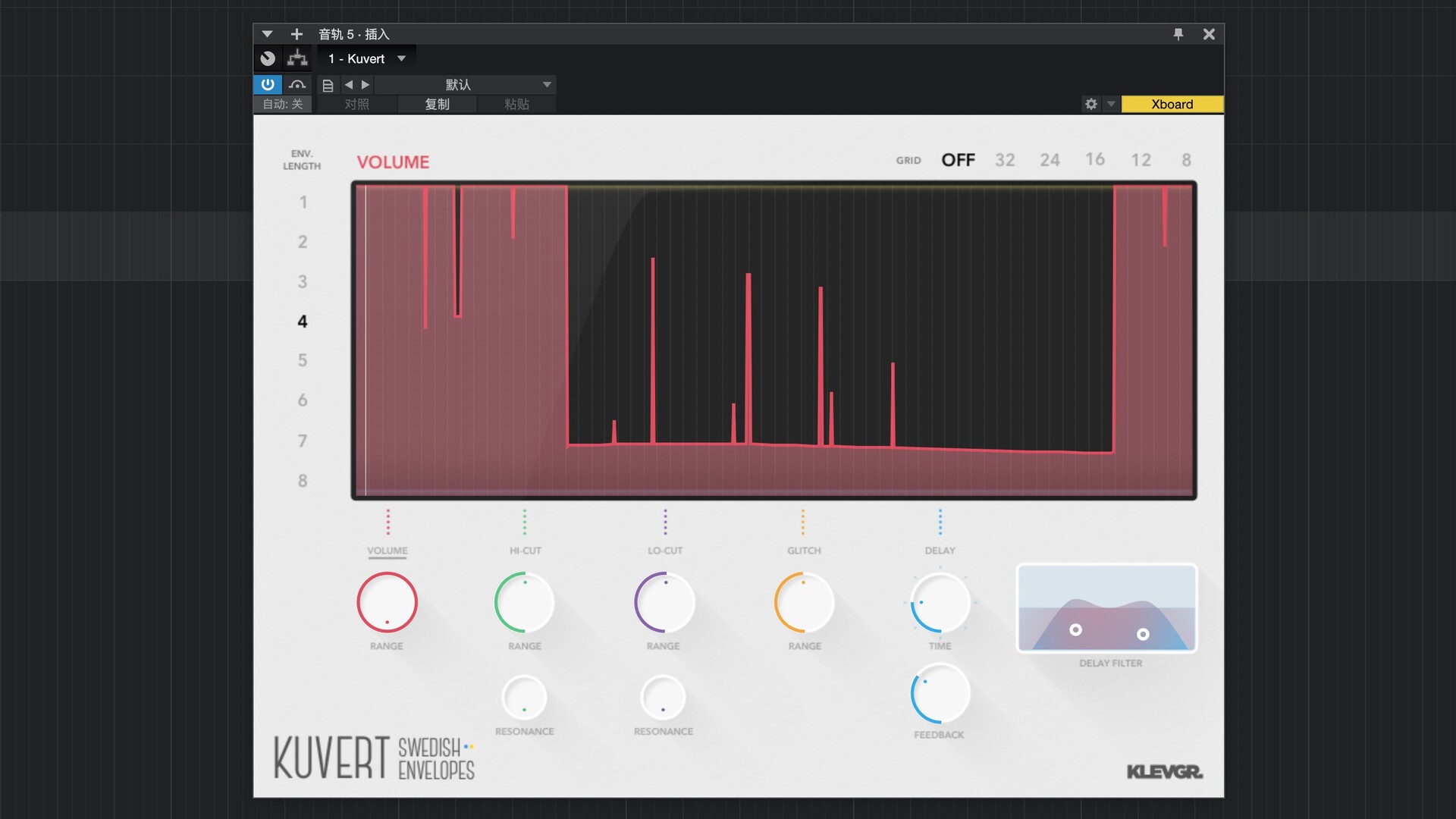Set grid division to 24
1456x819 pixels.
coord(1050,160)
